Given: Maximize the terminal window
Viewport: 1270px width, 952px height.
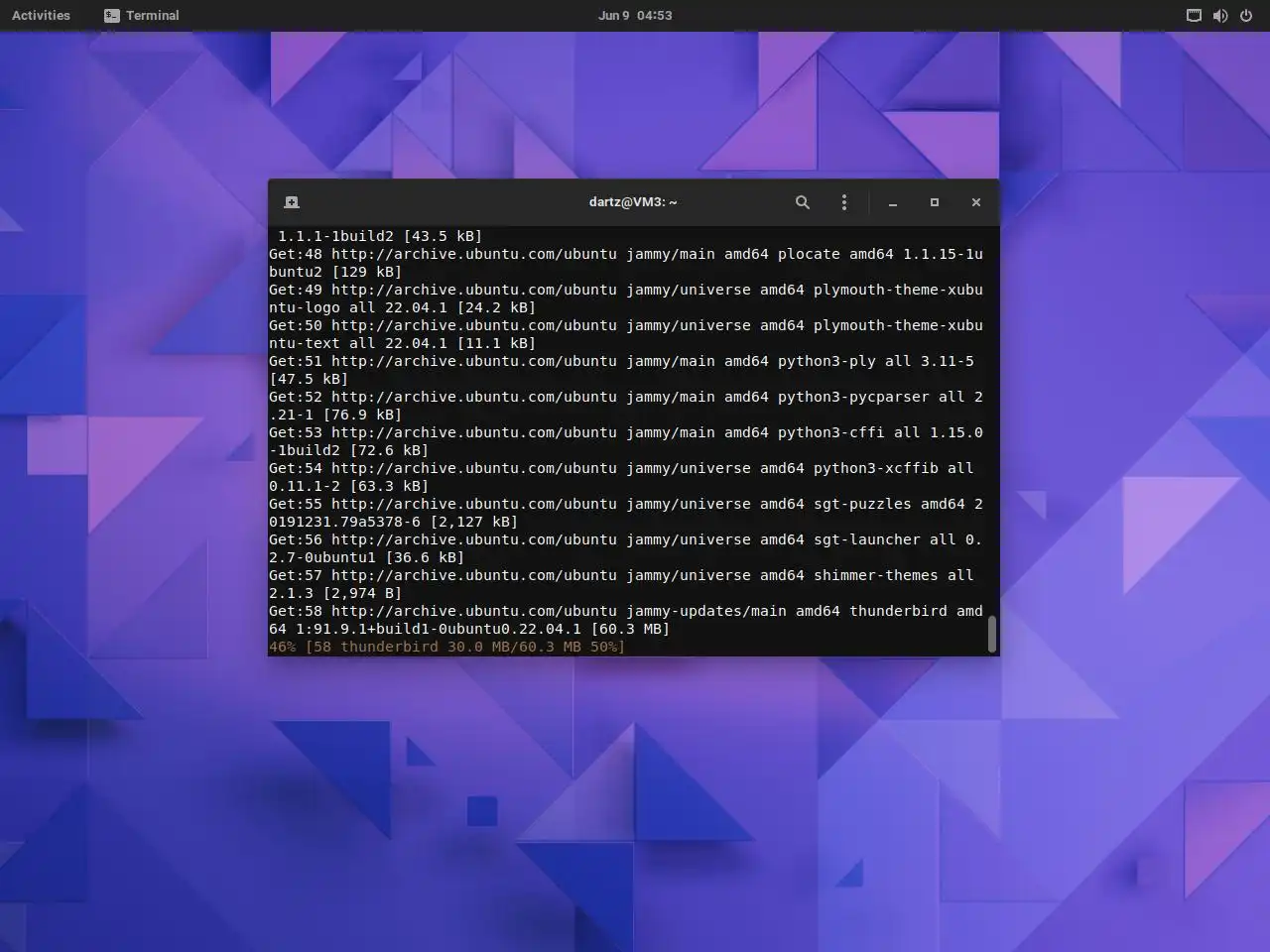Looking at the screenshot, I should pyautogui.click(x=935, y=202).
